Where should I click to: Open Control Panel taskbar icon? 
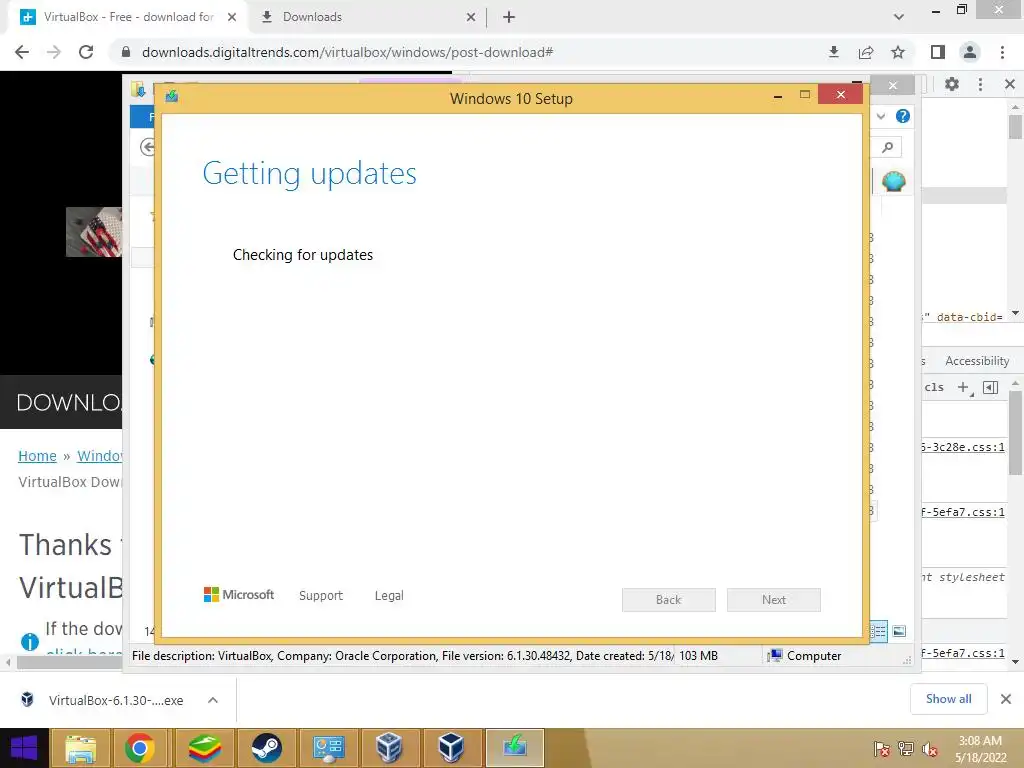(x=328, y=748)
